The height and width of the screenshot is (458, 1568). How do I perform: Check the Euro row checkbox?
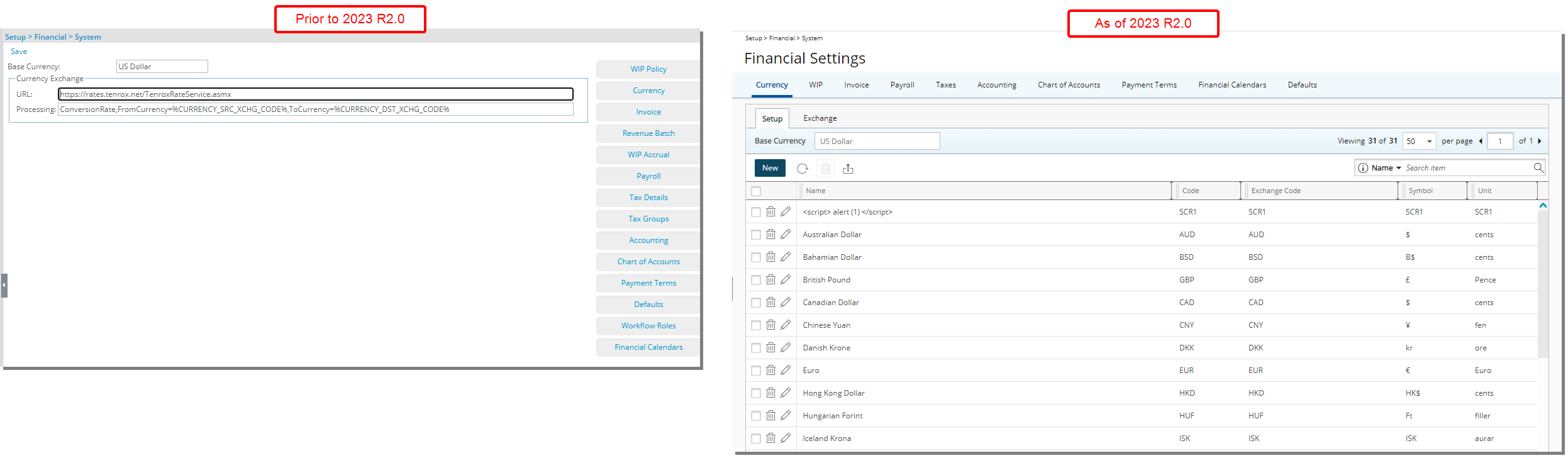[x=756, y=371]
